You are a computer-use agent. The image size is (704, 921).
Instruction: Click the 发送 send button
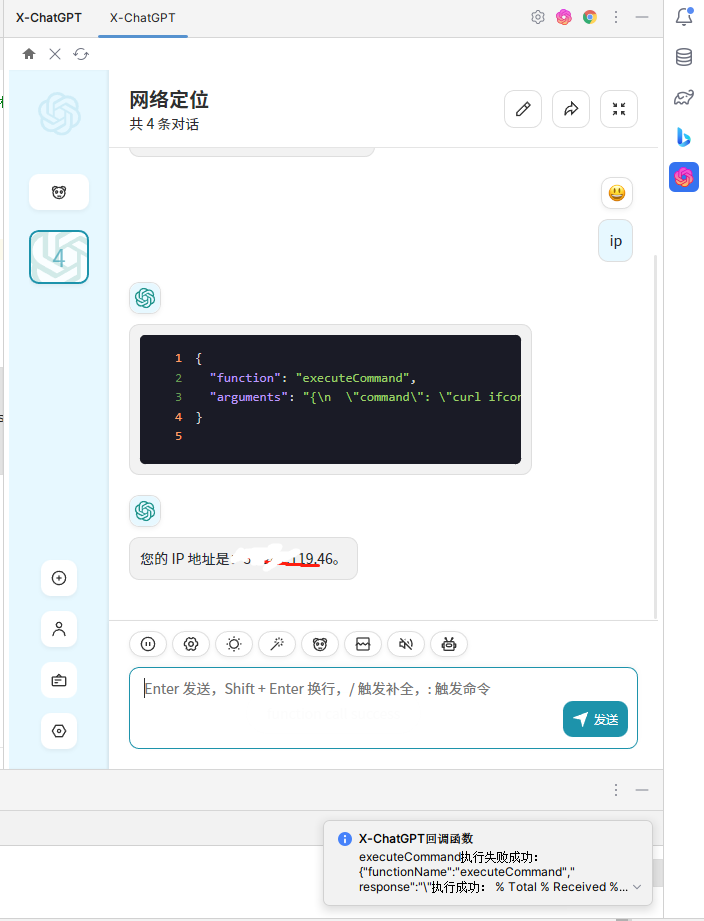595,719
